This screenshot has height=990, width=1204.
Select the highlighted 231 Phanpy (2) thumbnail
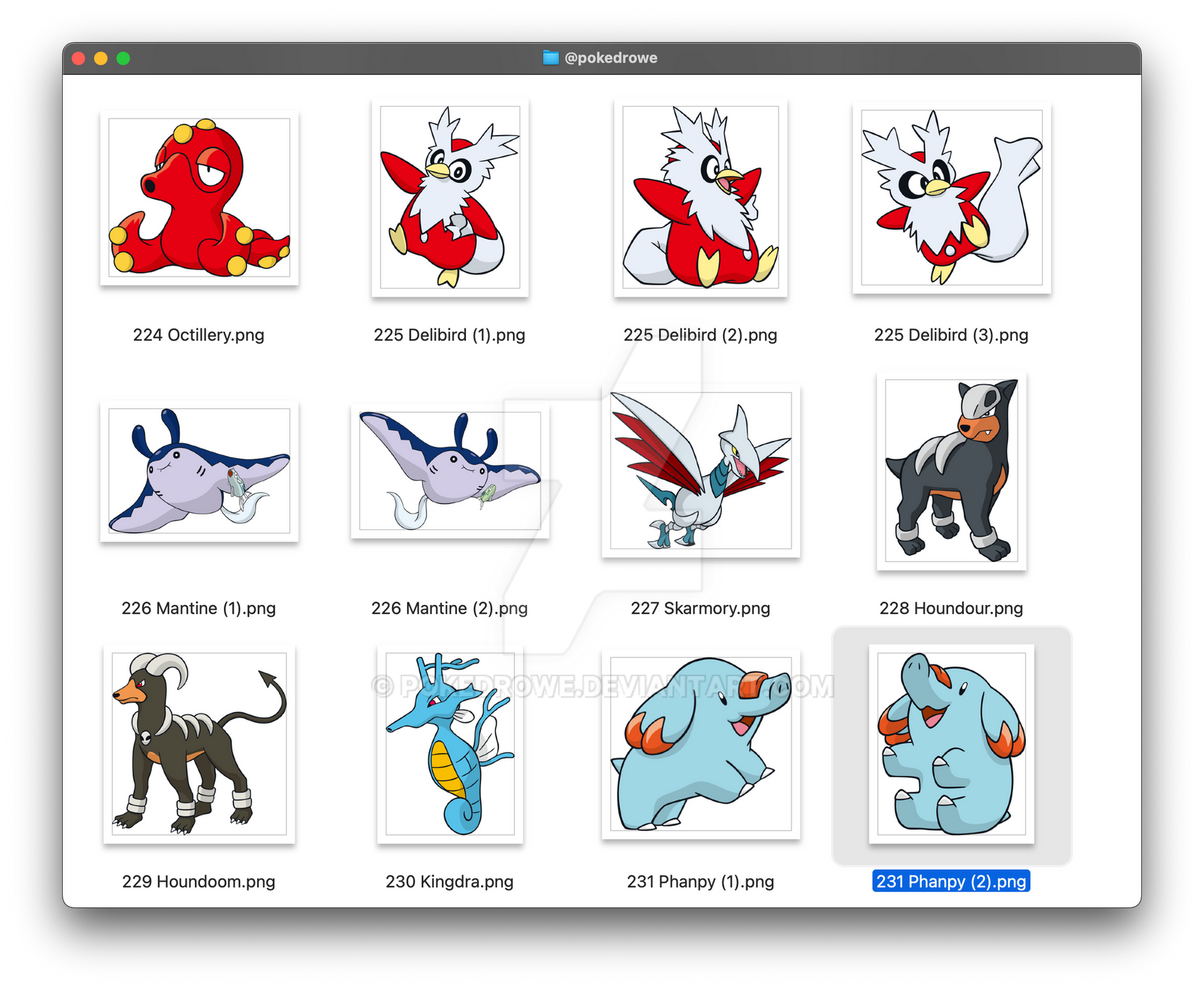pyautogui.click(x=951, y=744)
